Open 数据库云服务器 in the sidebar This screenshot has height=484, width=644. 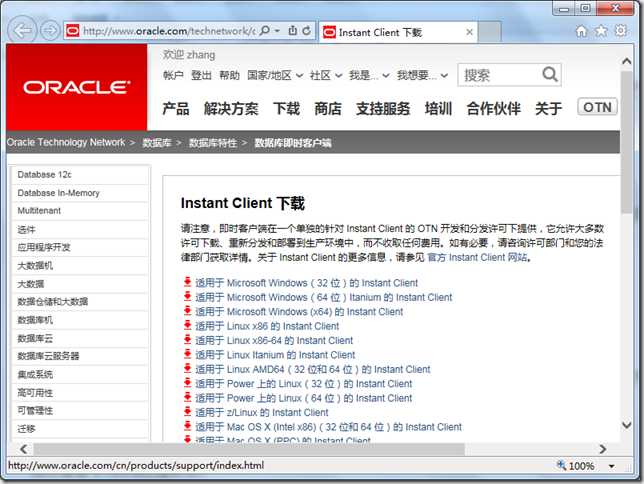click(80, 356)
